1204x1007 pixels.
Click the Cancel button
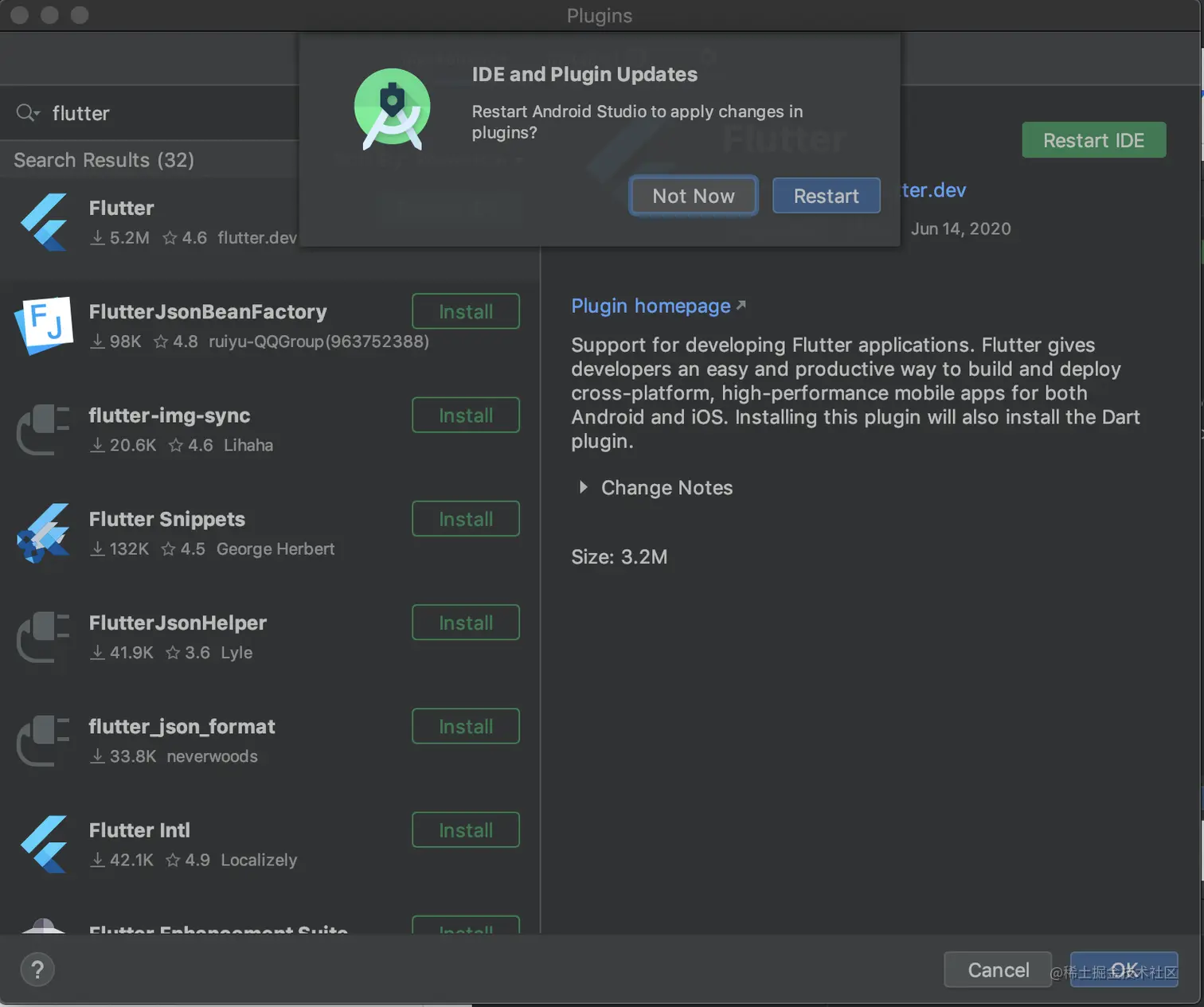(998, 970)
